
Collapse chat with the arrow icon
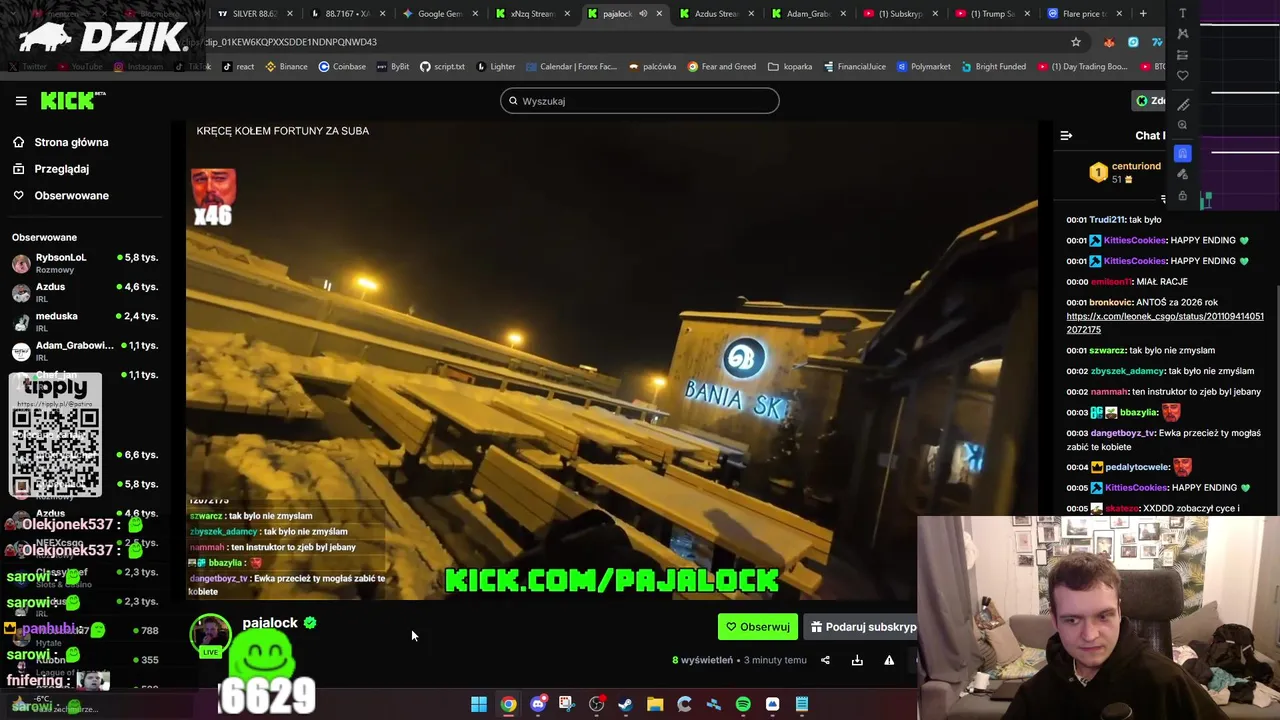pyautogui.click(x=1066, y=136)
